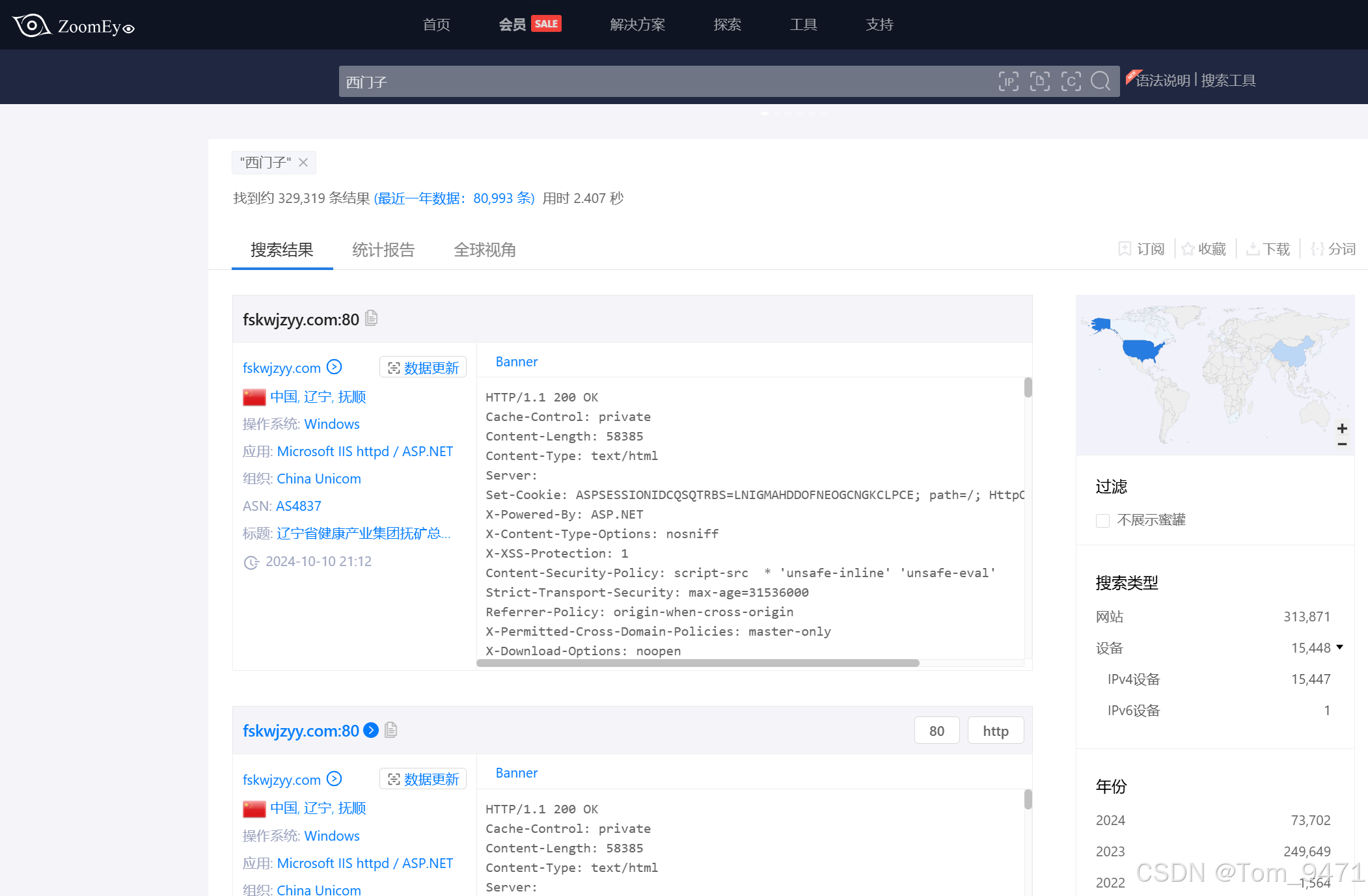Click the domain search icon in search bar

pyautogui.click(x=1039, y=81)
